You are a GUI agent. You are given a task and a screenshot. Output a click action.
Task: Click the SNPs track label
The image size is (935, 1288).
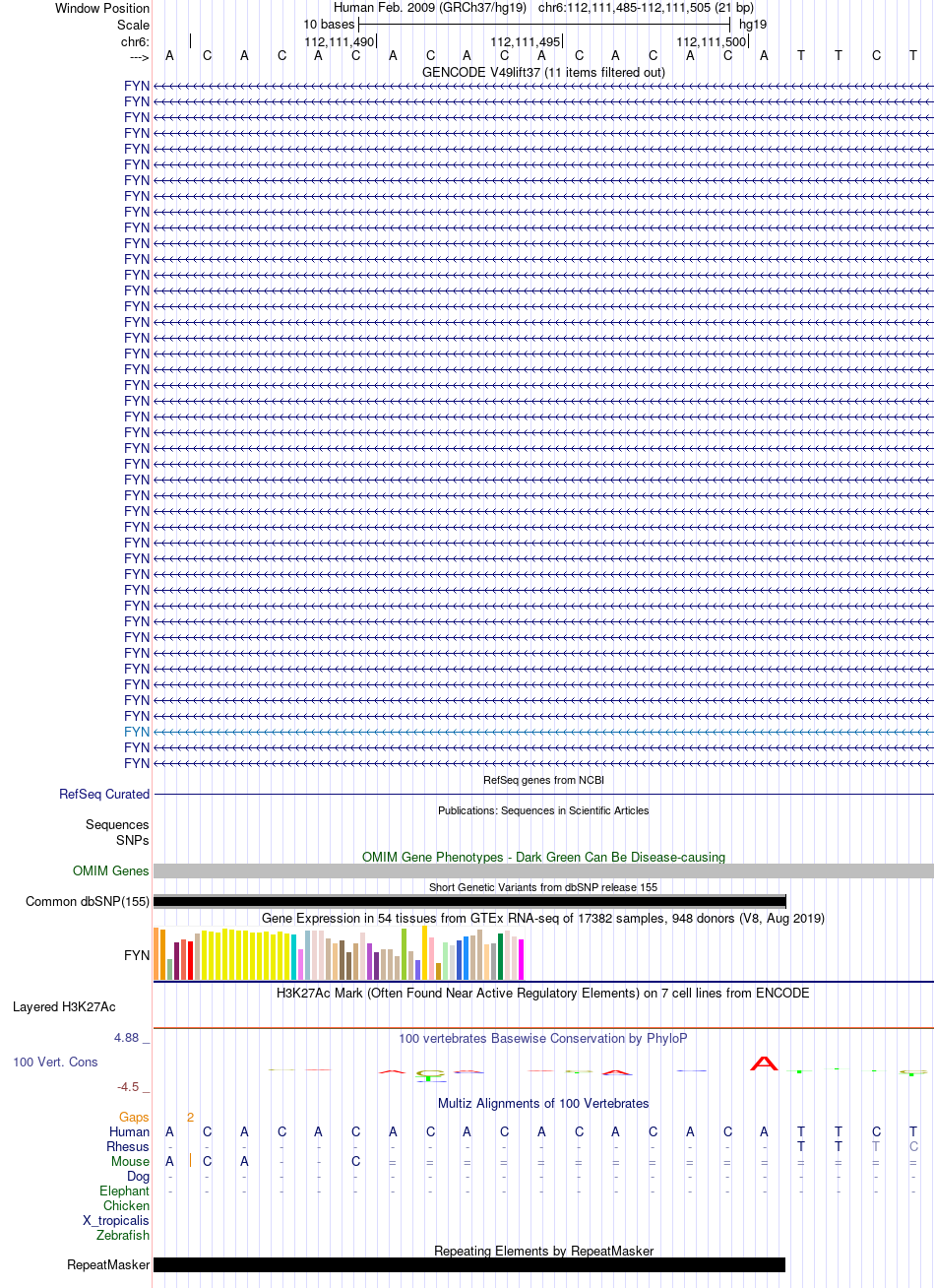(133, 840)
